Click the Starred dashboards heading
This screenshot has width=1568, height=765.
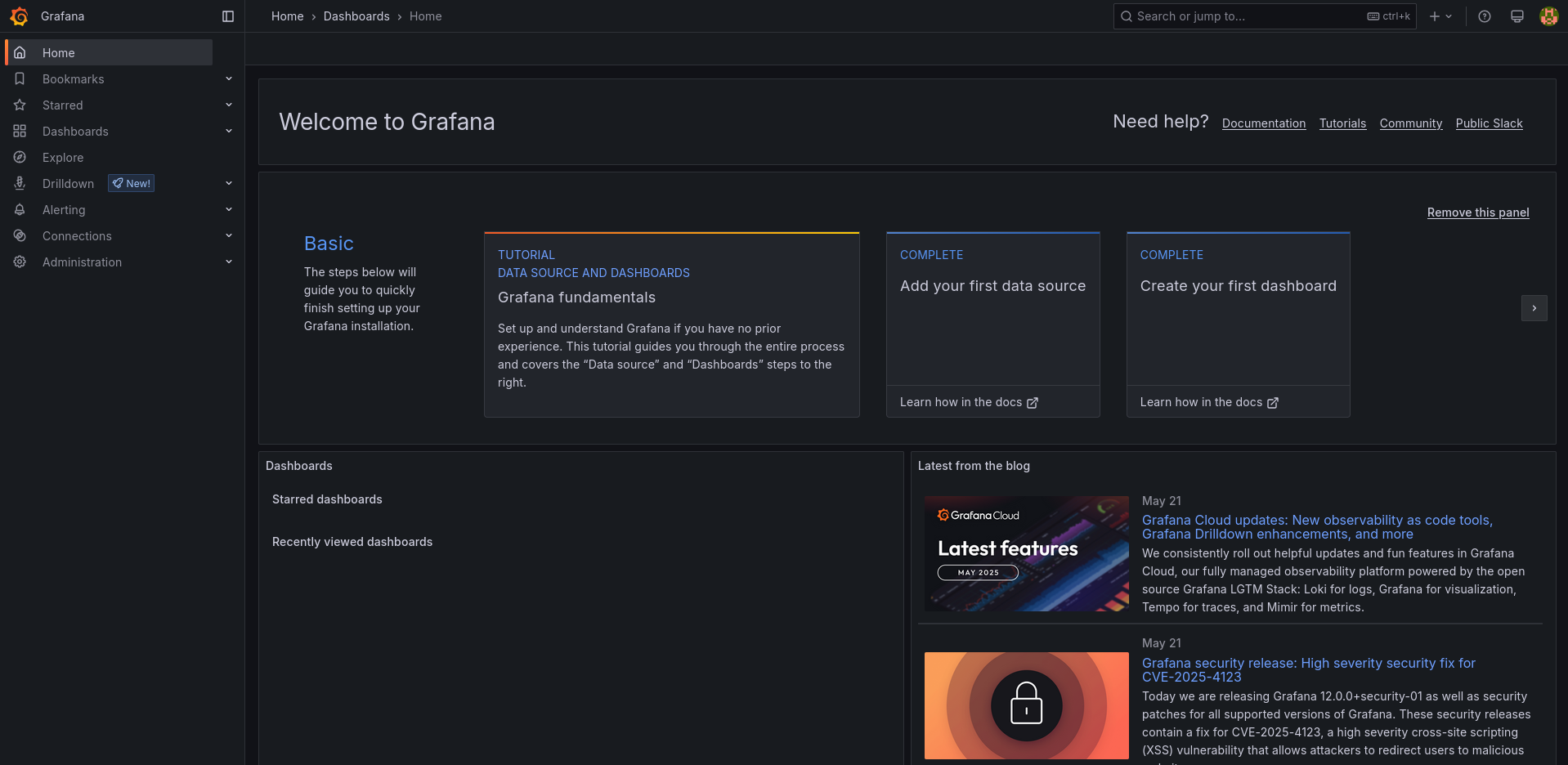(327, 499)
